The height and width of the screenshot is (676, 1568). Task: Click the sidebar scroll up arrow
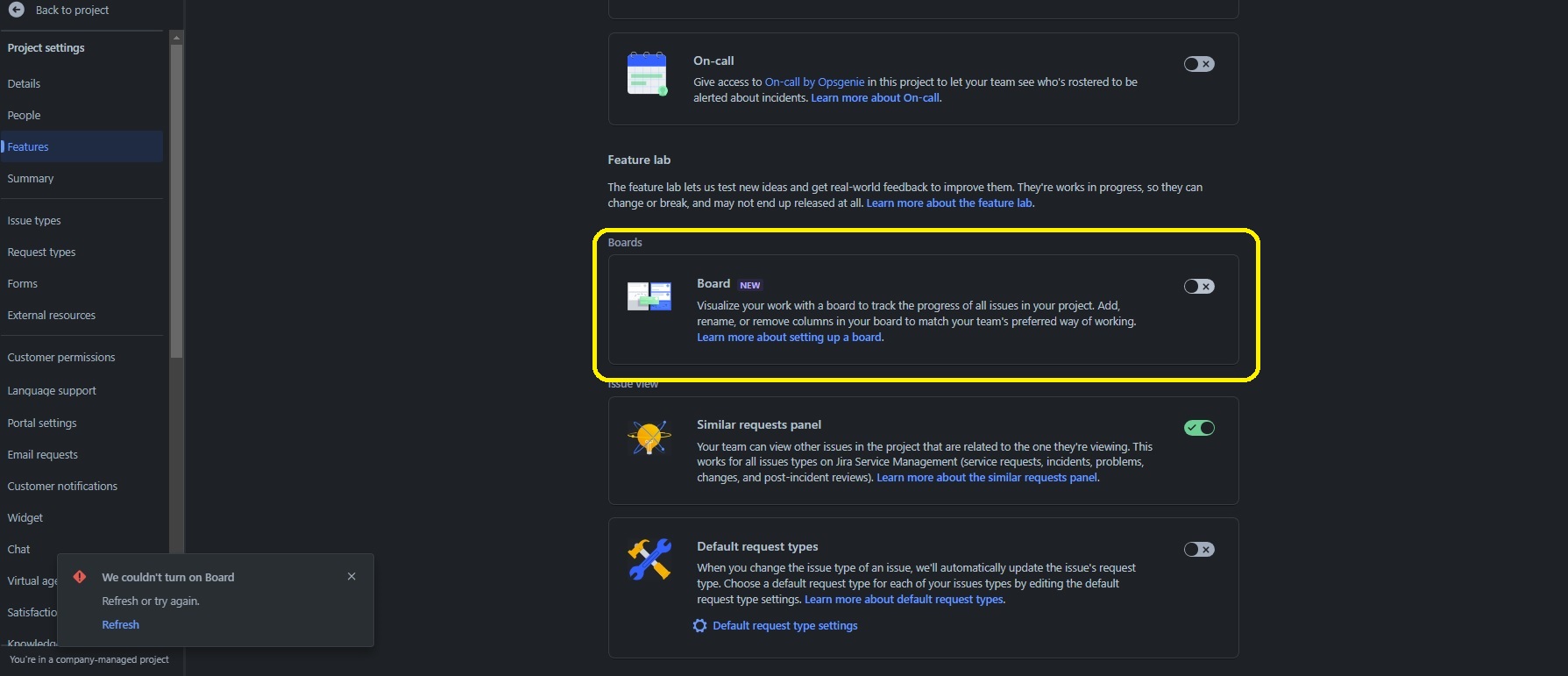176,38
